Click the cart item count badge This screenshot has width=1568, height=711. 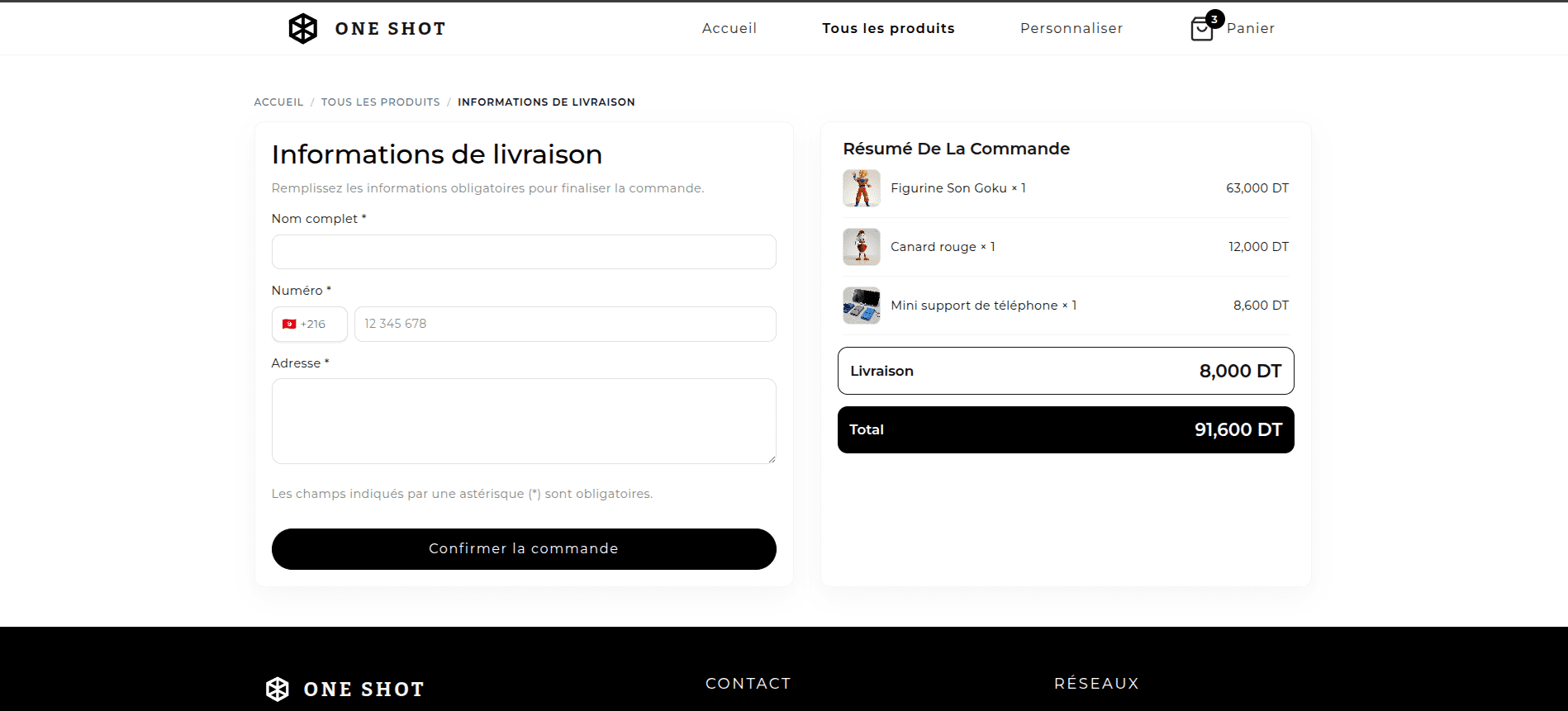(x=1214, y=19)
